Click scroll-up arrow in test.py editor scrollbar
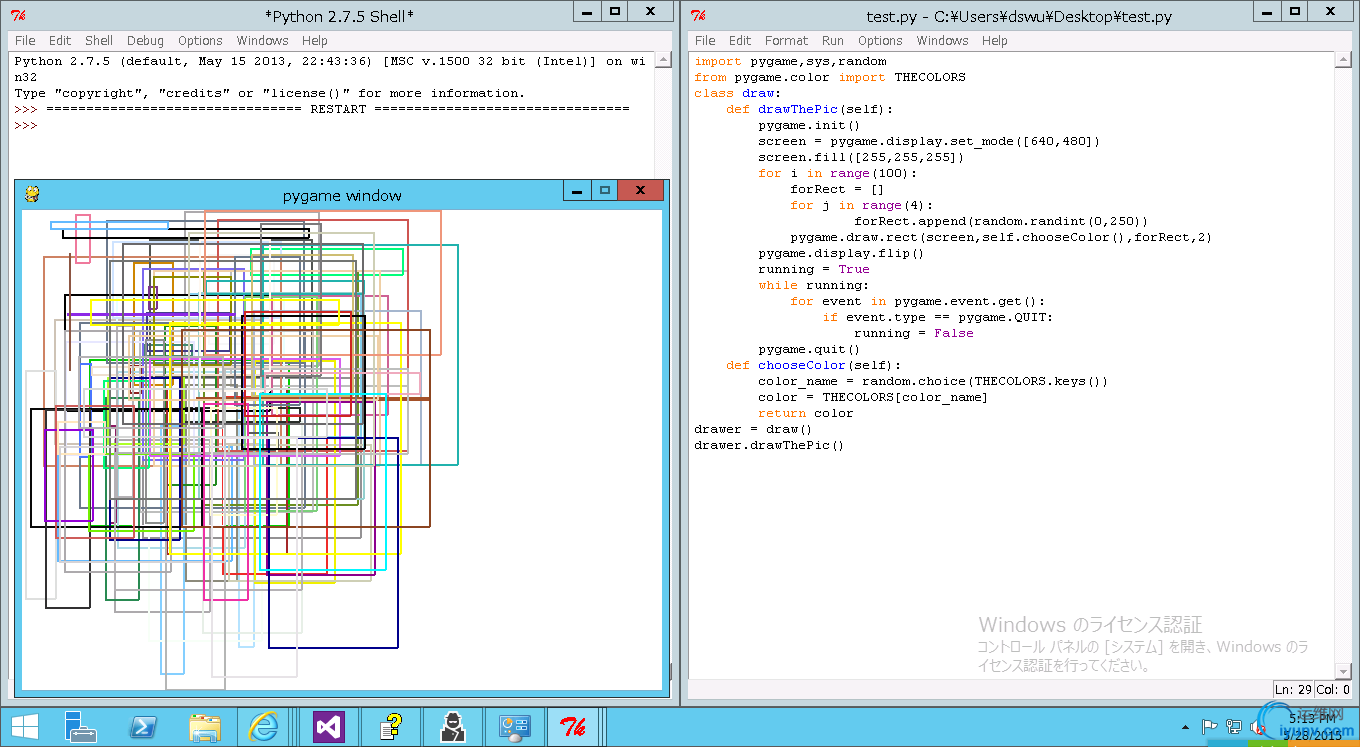1360x747 pixels. point(1343,61)
